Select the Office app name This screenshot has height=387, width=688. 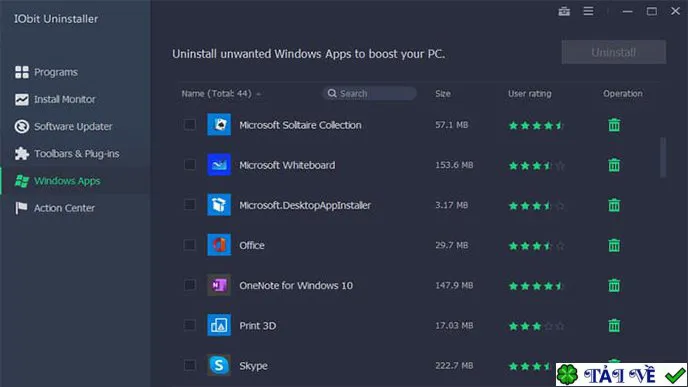coord(252,245)
